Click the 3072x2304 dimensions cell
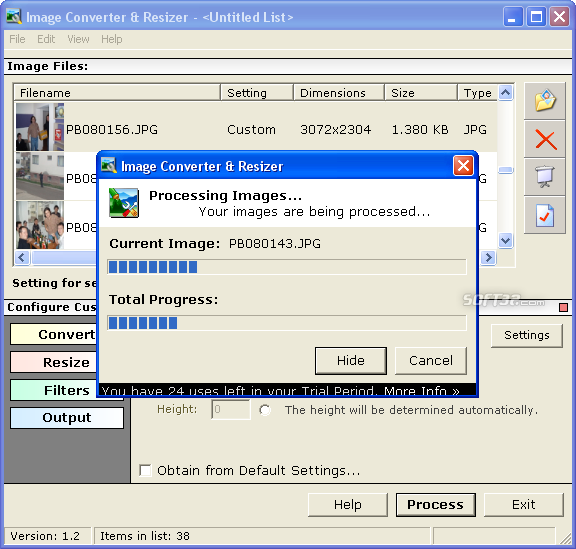The height and width of the screenshot is (549, 576). pyautogui.click(x=335, y=129)
